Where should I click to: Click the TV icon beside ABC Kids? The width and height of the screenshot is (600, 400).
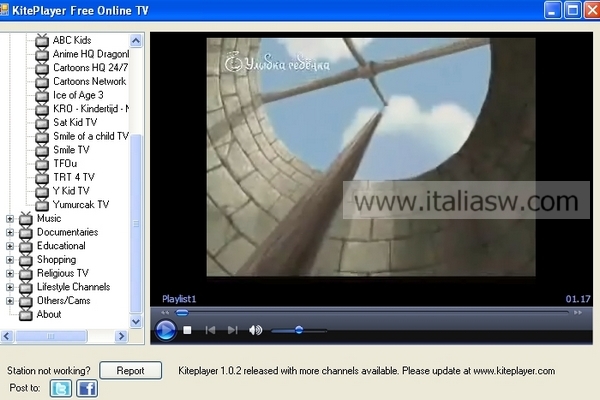[42, 41]
